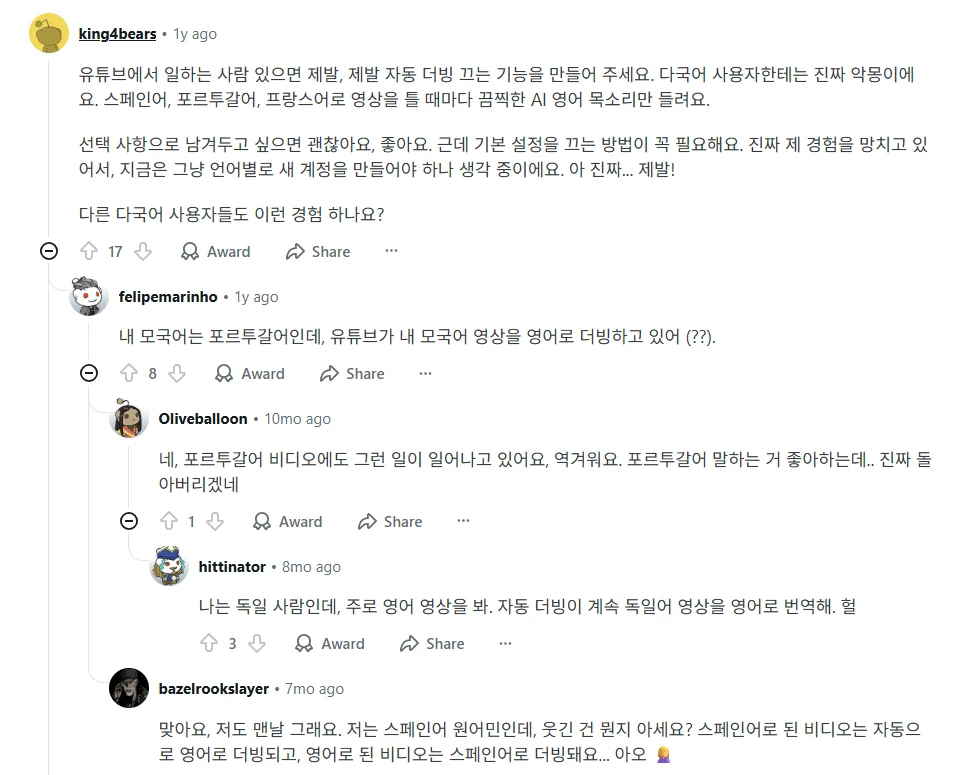
Task: Downvote felipemarinho's reply
Action: [x=177, y=374]
